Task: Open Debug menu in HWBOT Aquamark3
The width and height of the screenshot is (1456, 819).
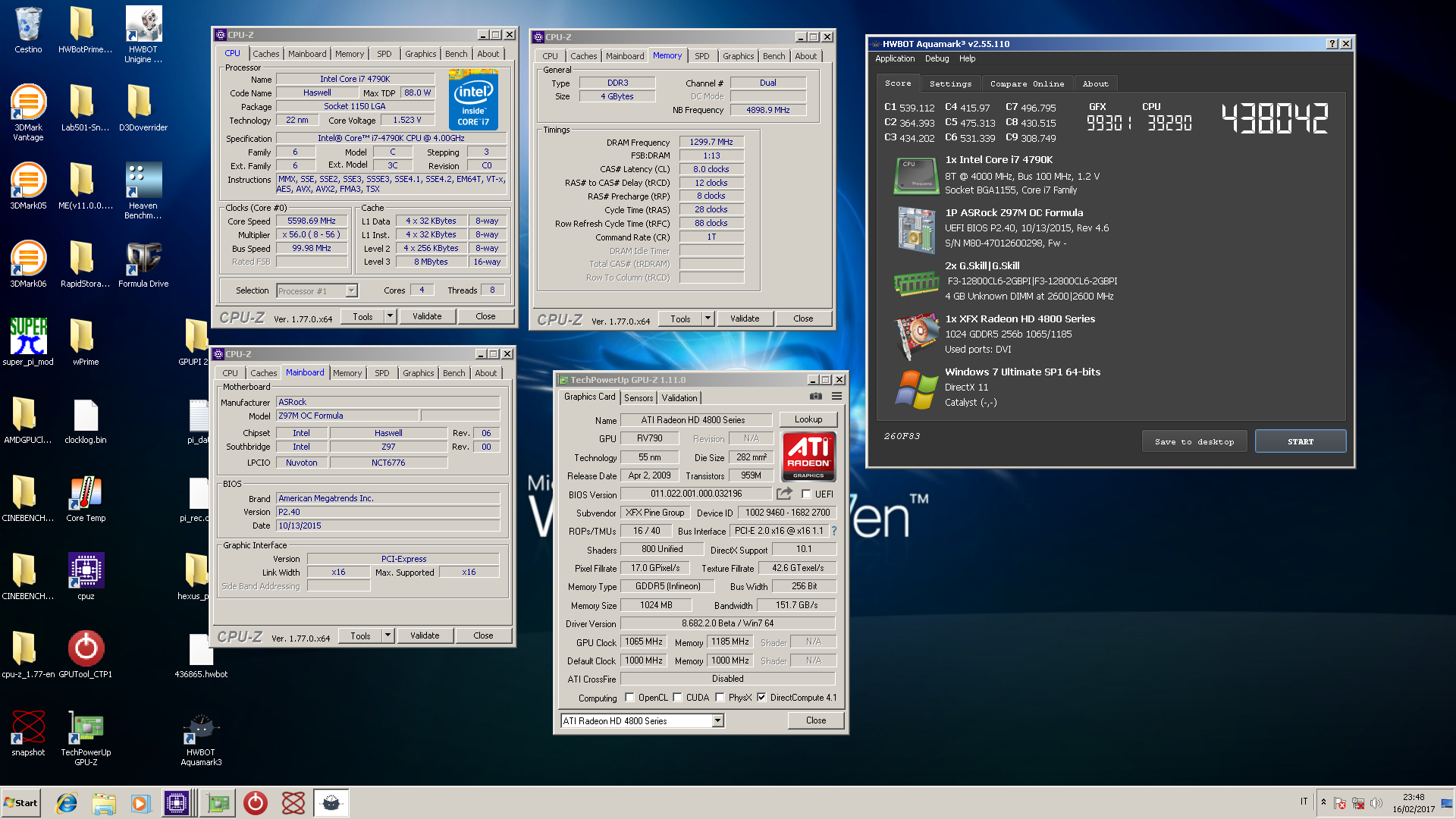Action: pyautogui.click(x=937, y=58)
